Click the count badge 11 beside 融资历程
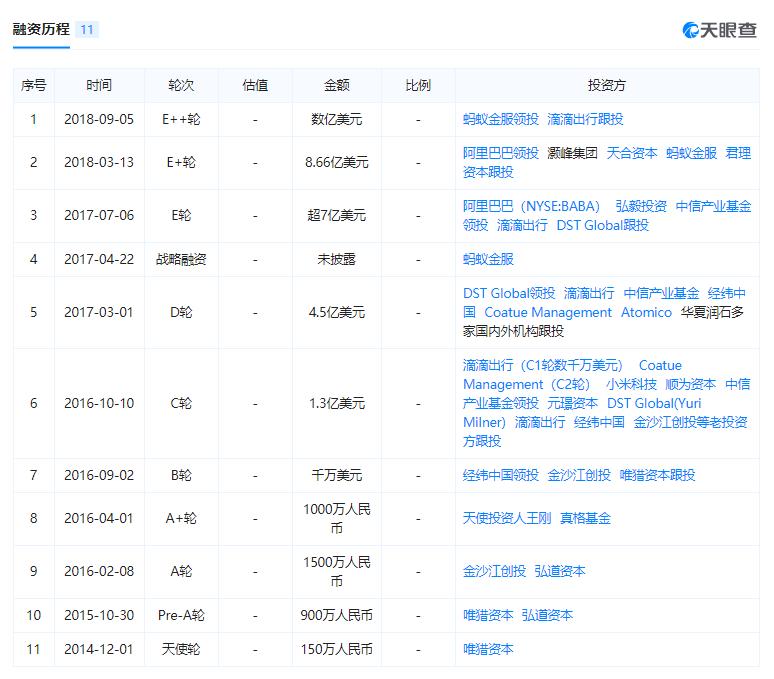 coord(87,30)
